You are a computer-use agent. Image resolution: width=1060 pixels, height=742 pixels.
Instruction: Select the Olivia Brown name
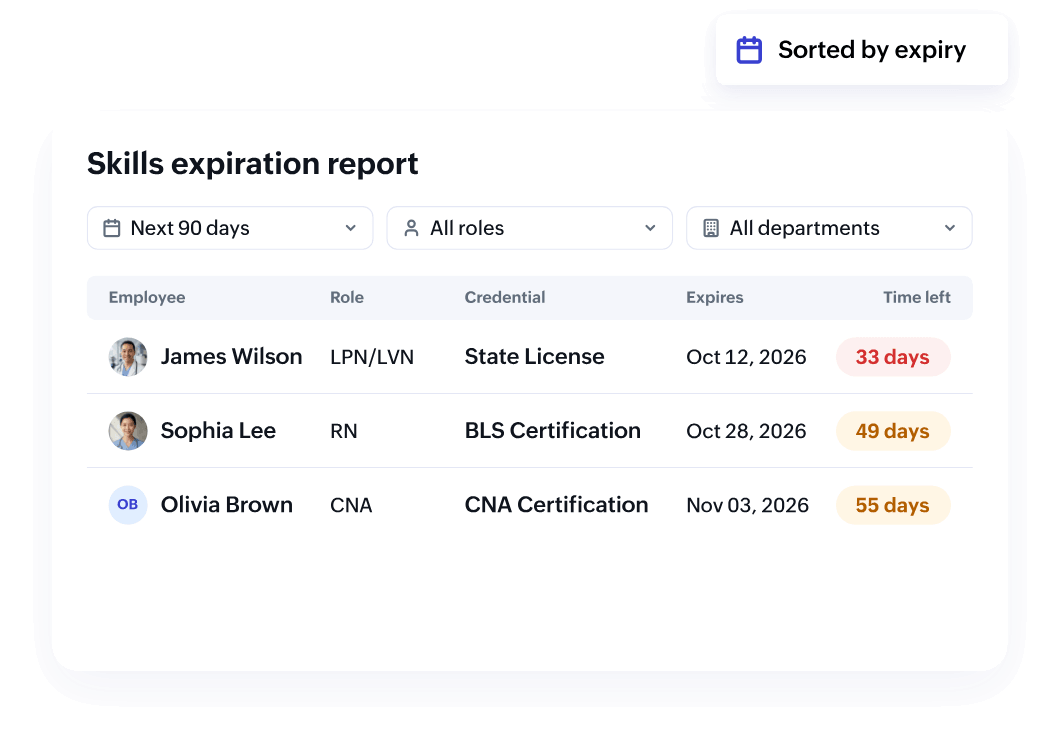point(226,505)
